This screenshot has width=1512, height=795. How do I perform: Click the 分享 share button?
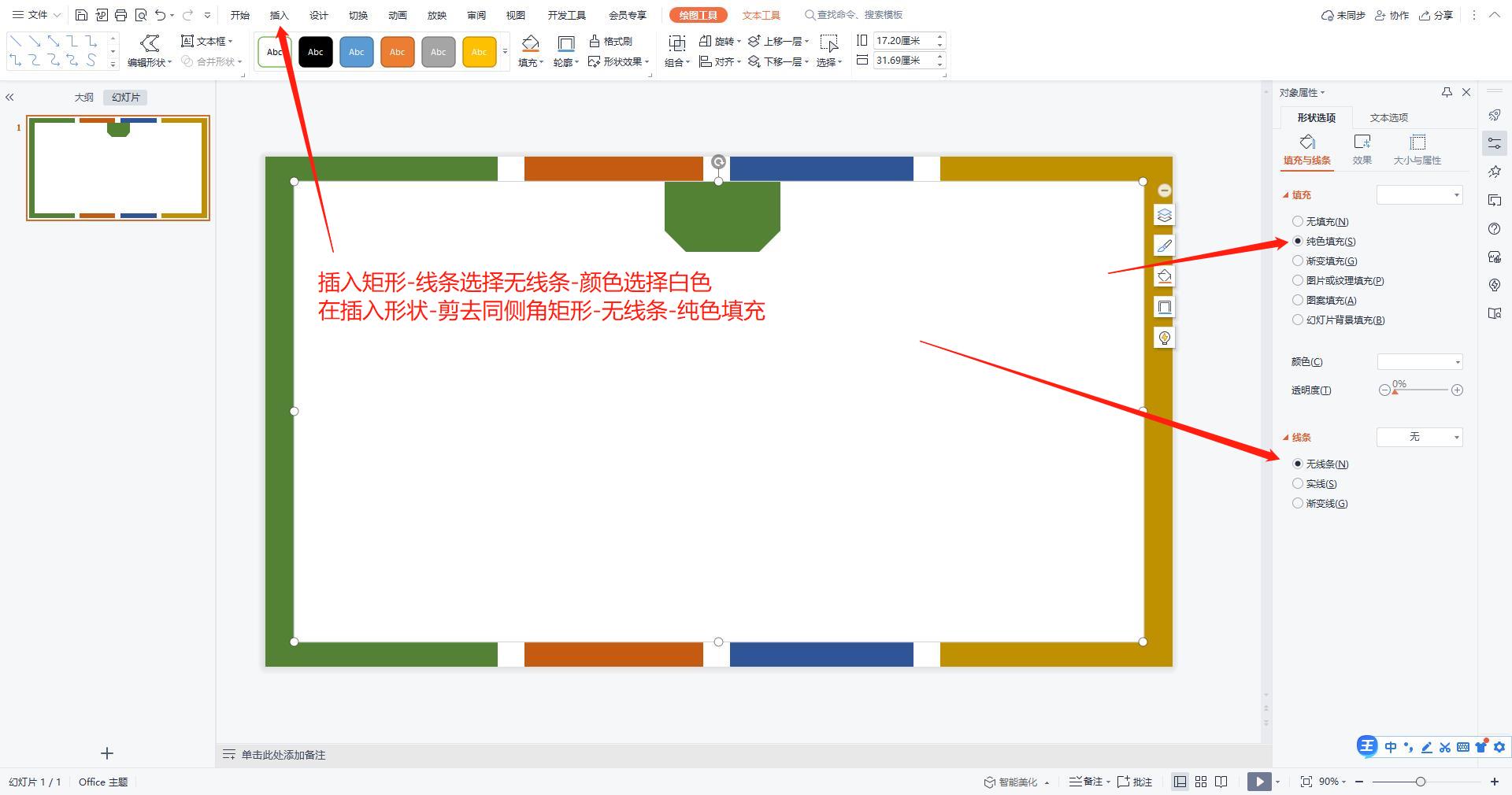click(x=1436, y=15)
